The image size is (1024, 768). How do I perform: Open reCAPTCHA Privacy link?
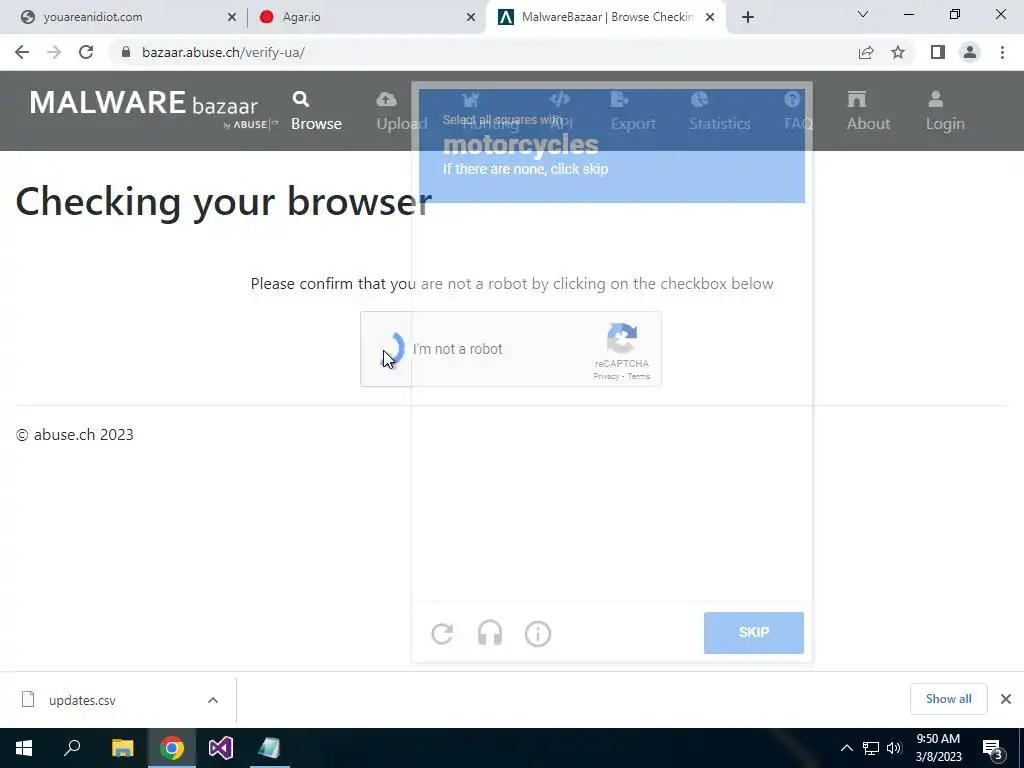coord(606,376)
